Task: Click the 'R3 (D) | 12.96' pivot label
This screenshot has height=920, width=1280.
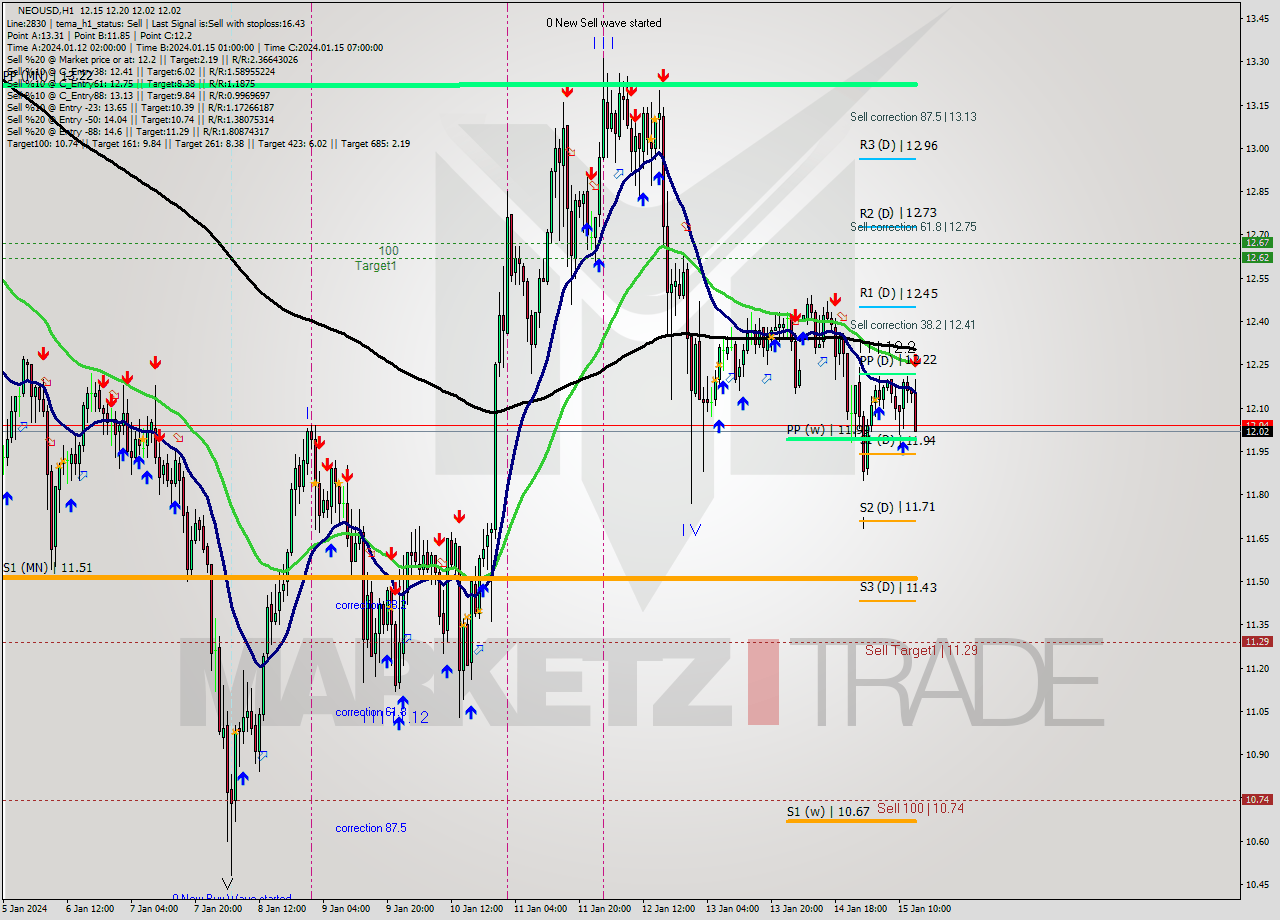Action: 898,145
